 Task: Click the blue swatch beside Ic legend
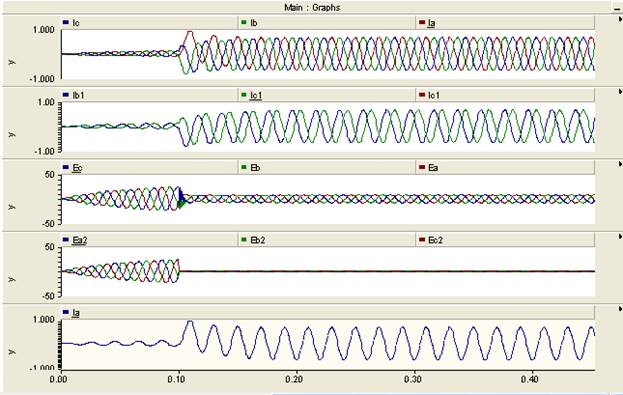click(x=66, y=23)
